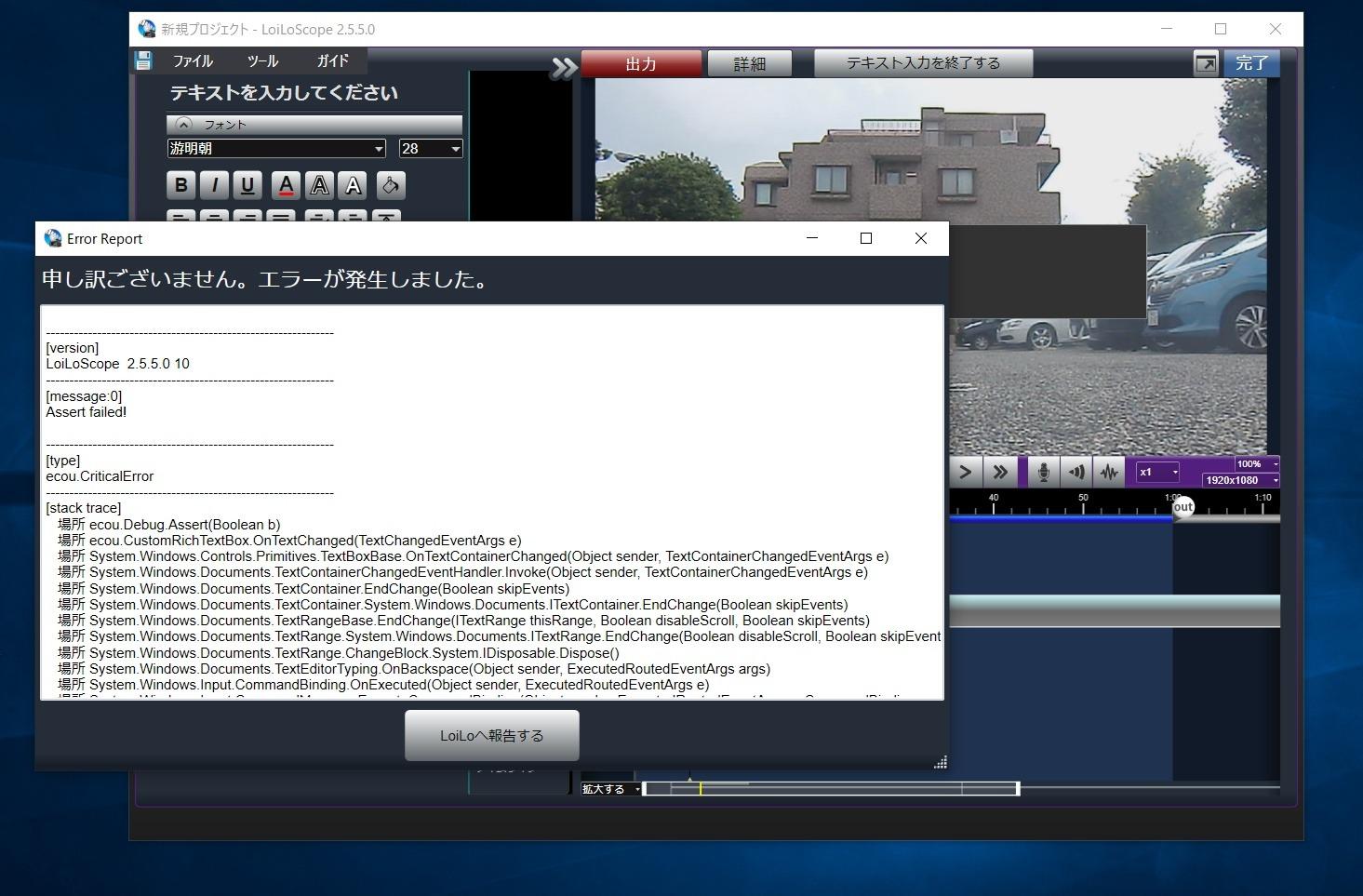This screenshot has width=1363, height=896.
Task: Open the 游明朝 font dropdown
Action: point(275,148)
